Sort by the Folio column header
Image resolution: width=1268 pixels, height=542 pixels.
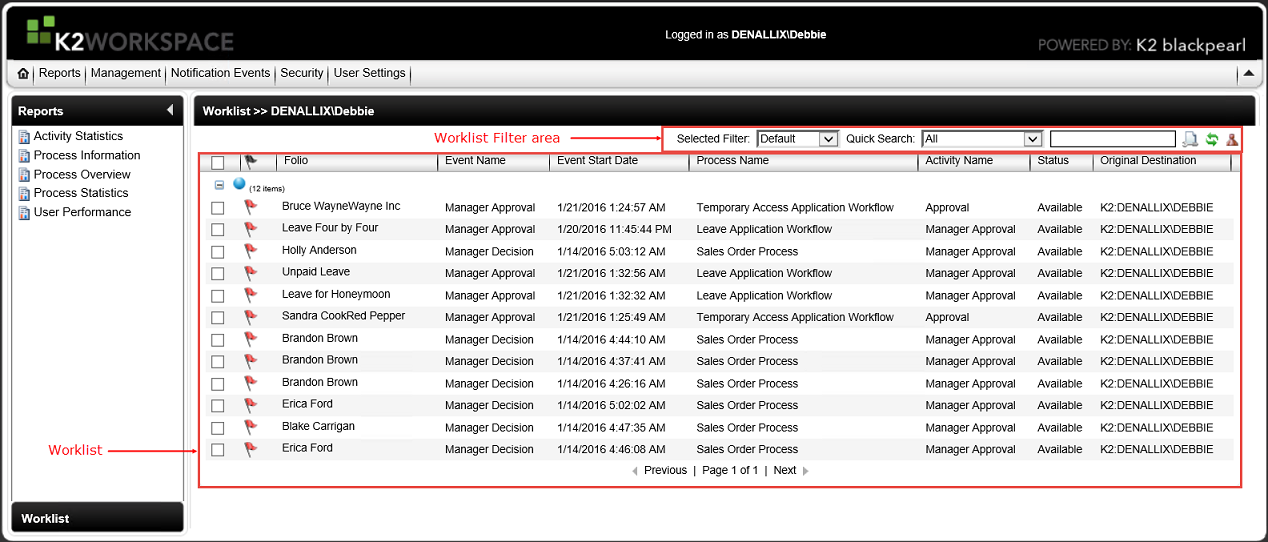click(x=296, y=160)
